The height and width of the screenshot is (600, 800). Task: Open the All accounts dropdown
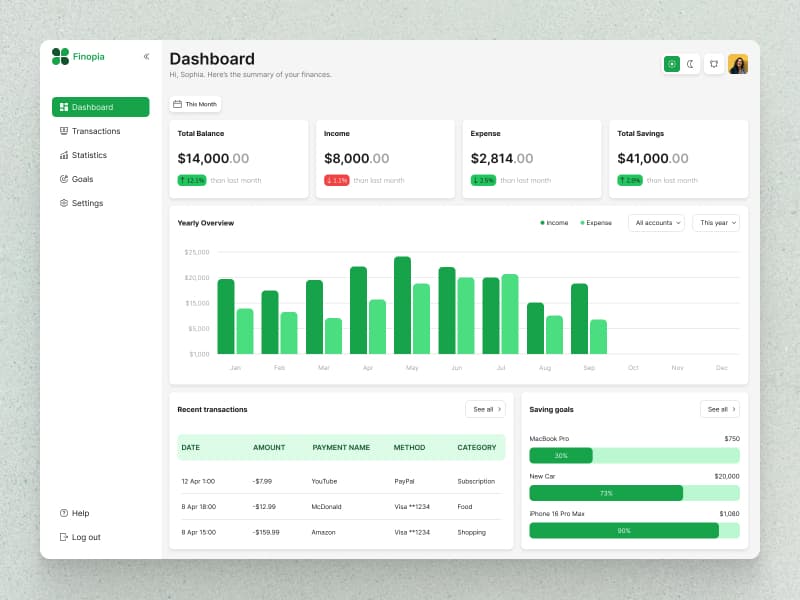(656, 223)
